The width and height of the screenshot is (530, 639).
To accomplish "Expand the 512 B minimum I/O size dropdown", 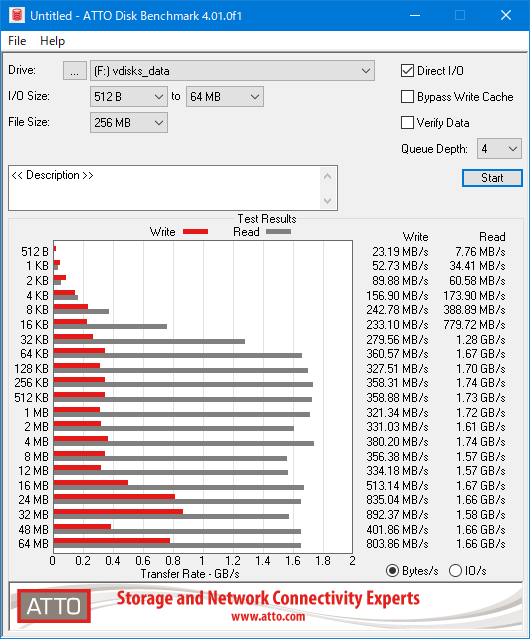I will point(129,97).
